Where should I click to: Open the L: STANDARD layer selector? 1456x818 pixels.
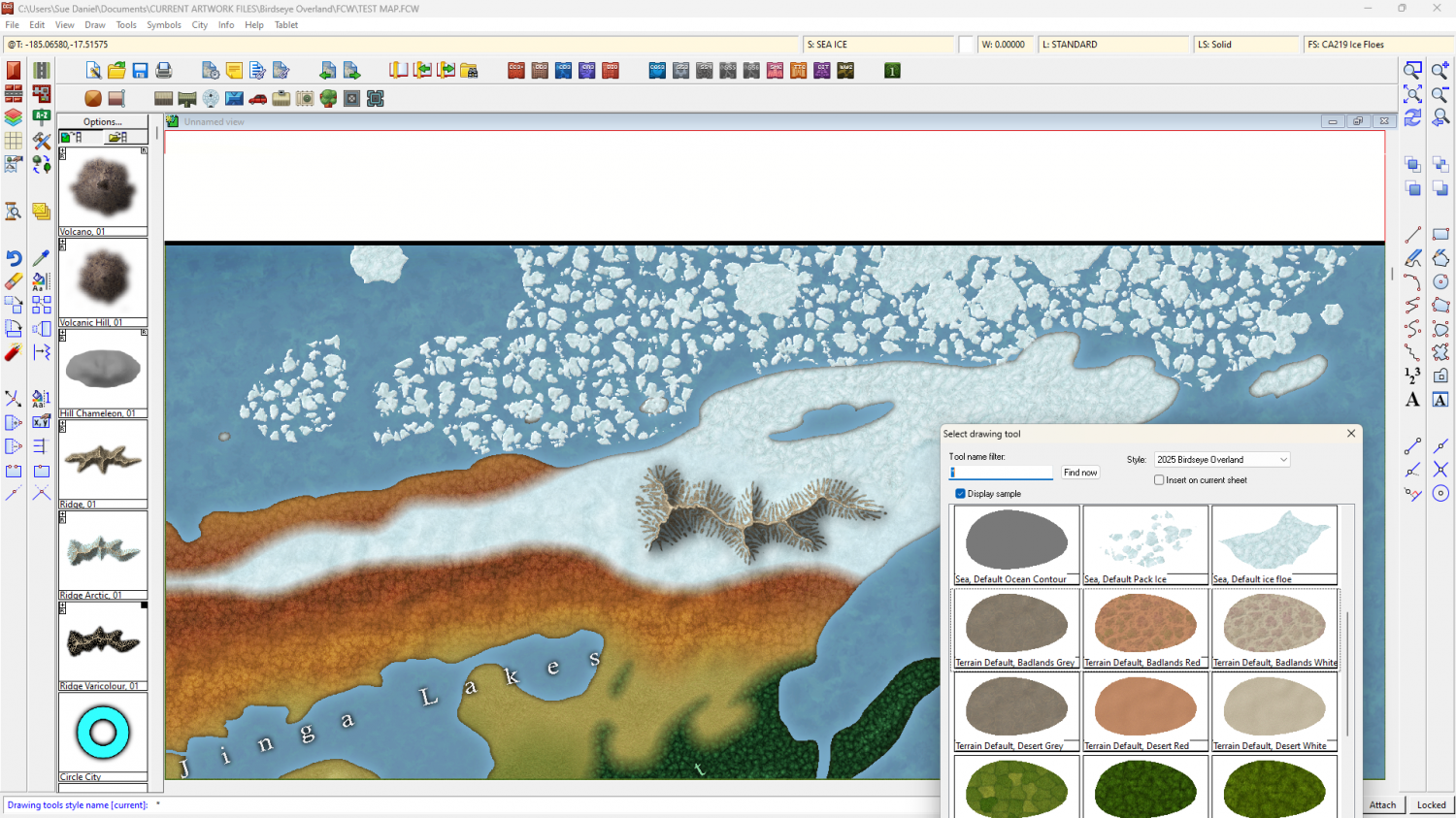(x=1113, y=45)
